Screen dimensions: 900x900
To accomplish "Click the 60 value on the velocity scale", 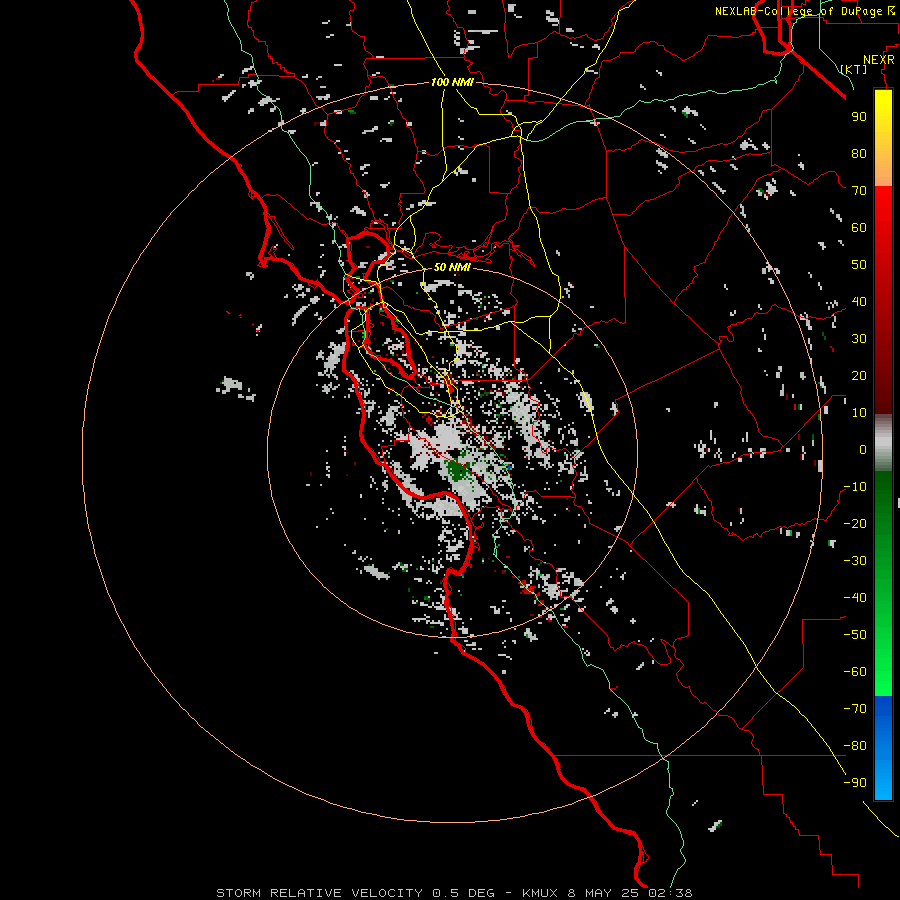I will click(x=859, y=227).
